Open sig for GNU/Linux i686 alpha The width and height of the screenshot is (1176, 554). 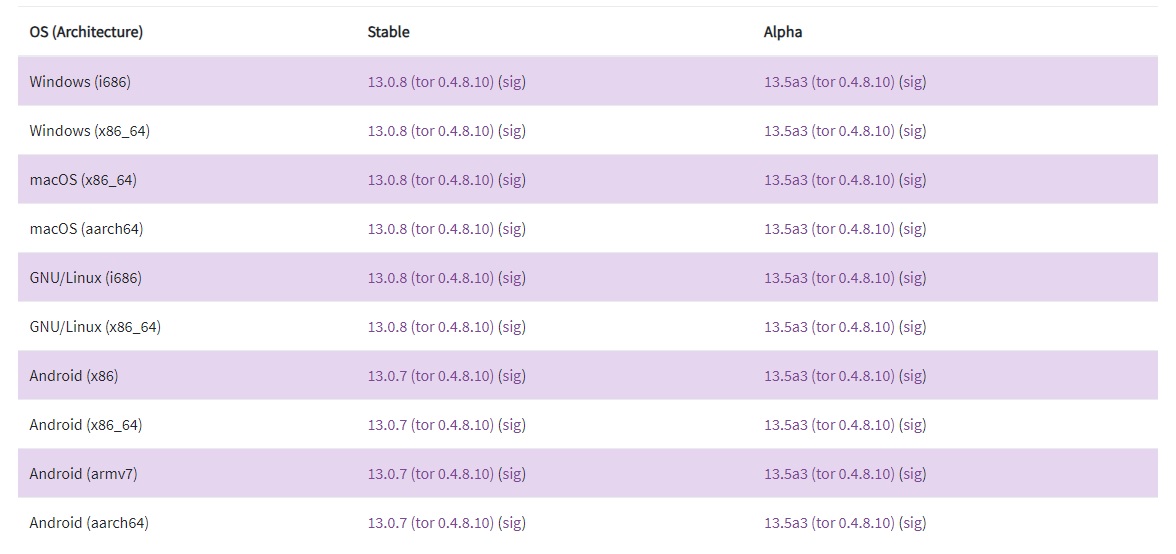coord(913,278)
